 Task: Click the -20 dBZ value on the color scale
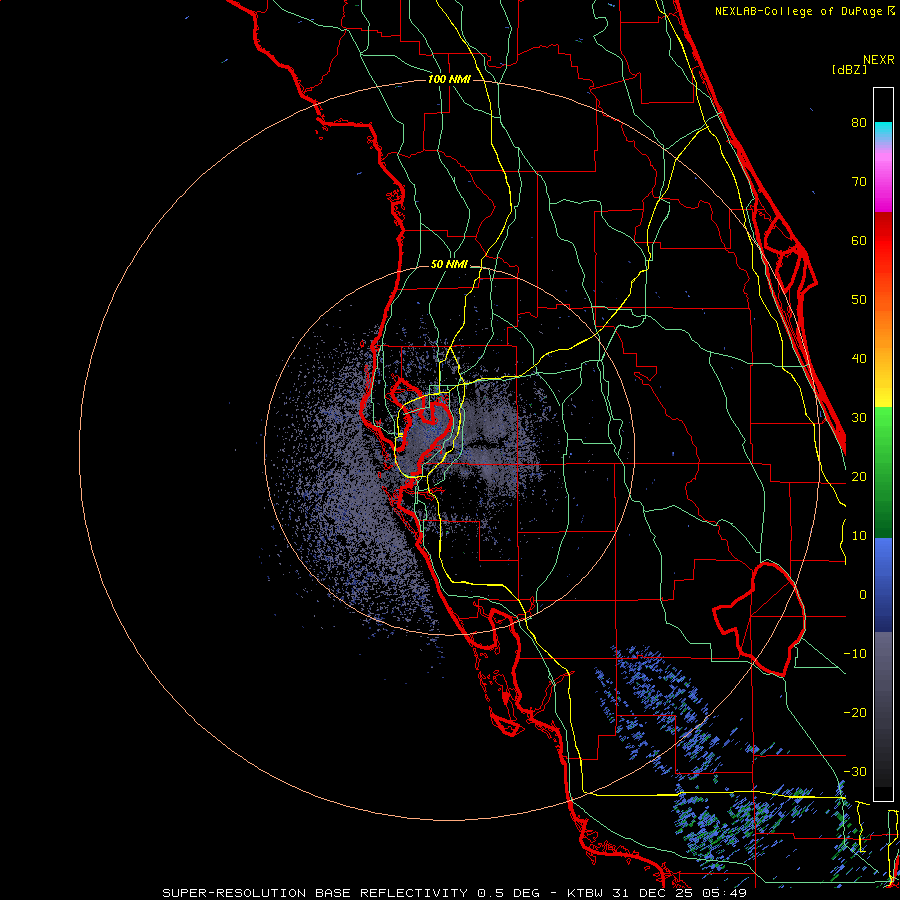(x=855, y=713)
